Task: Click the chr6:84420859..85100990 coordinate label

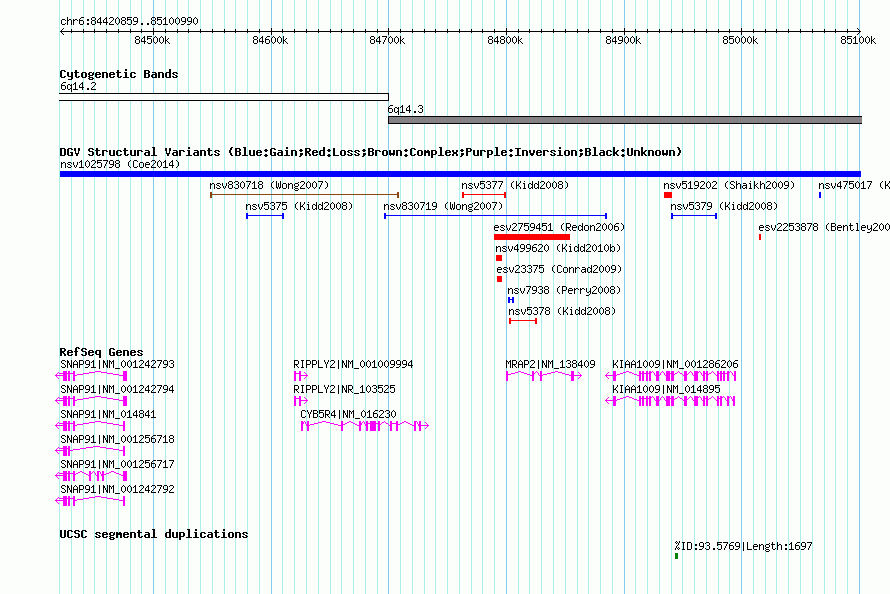Action: 129,21
